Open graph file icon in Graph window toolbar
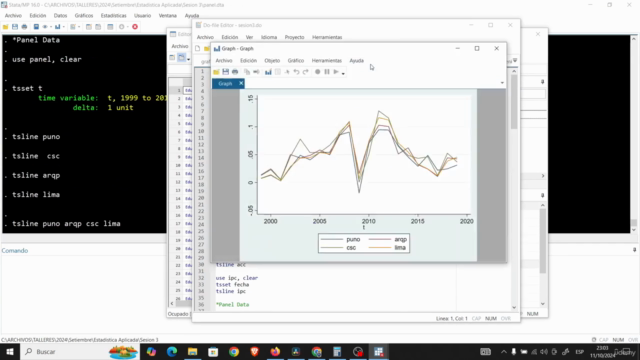This screenshot has height=360, width=640. (x=216, y=72)
